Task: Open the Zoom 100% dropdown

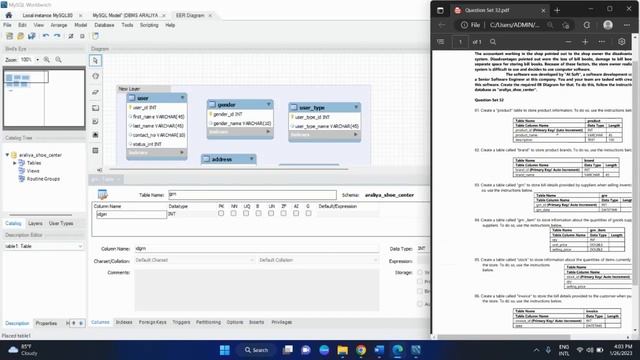Action: click(38, 60)
